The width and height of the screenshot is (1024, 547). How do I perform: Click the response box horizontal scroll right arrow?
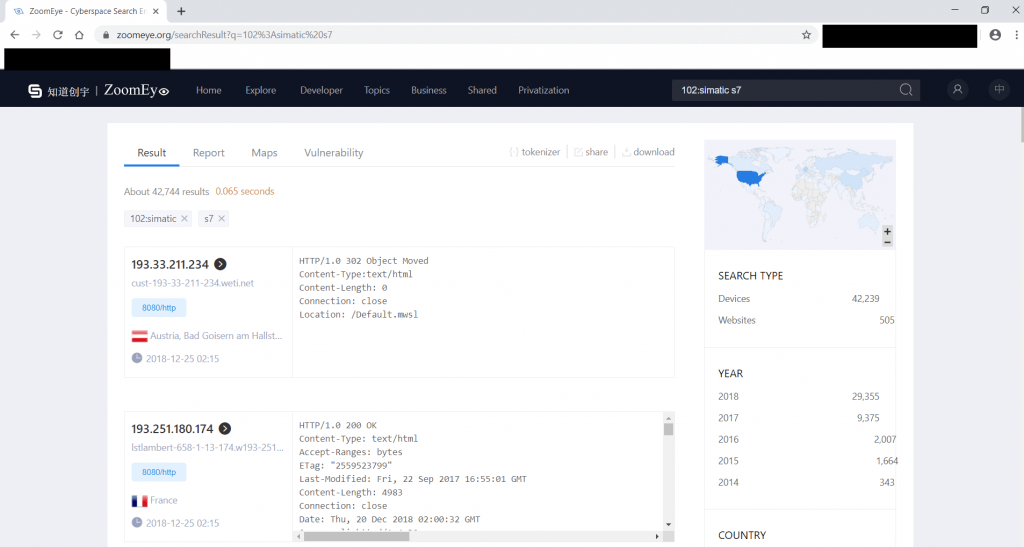[658, 537]
